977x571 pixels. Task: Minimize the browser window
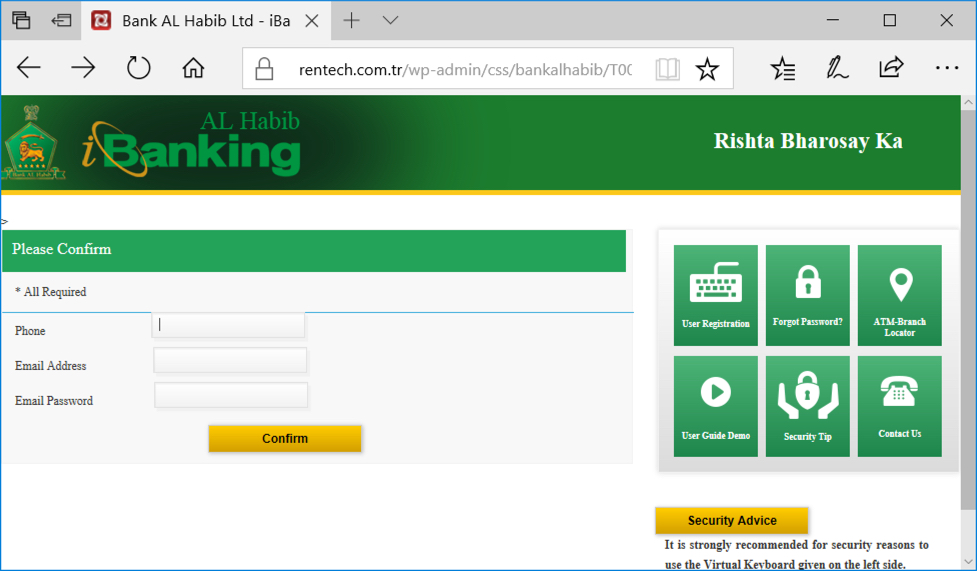pyautogui.click(x=832, y=20)
